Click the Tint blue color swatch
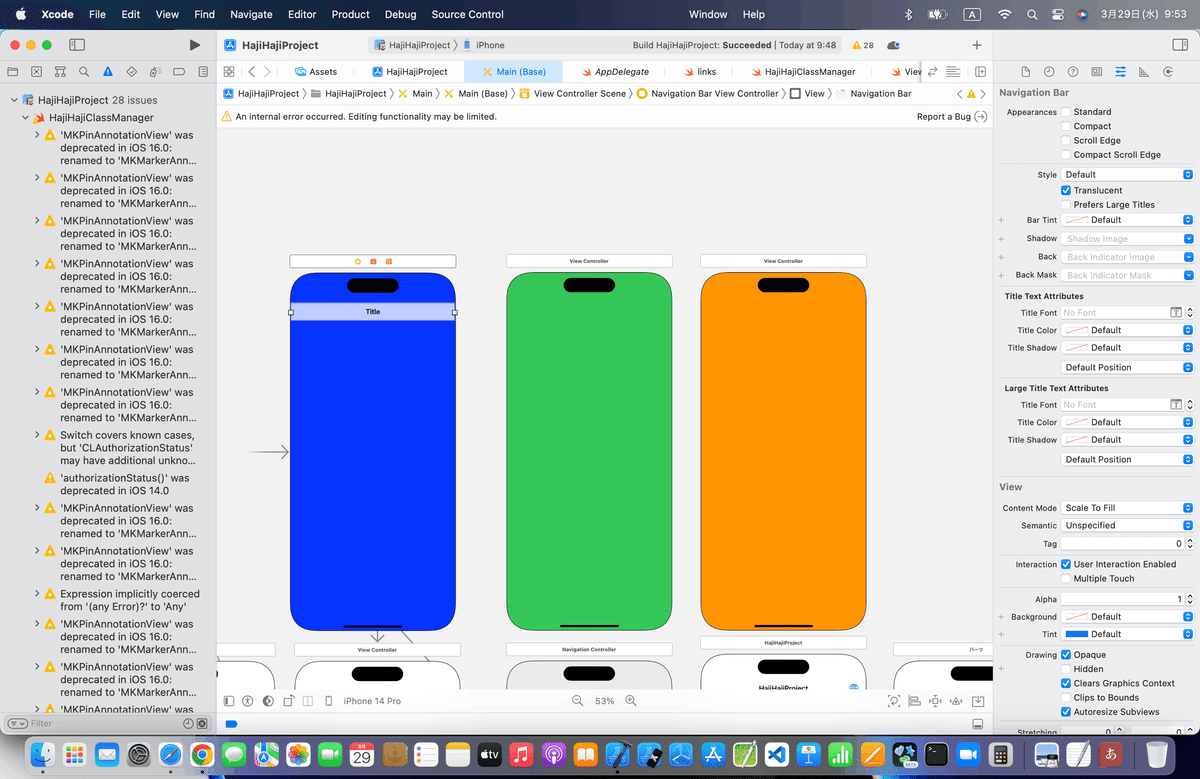 tap(1076, 634)
